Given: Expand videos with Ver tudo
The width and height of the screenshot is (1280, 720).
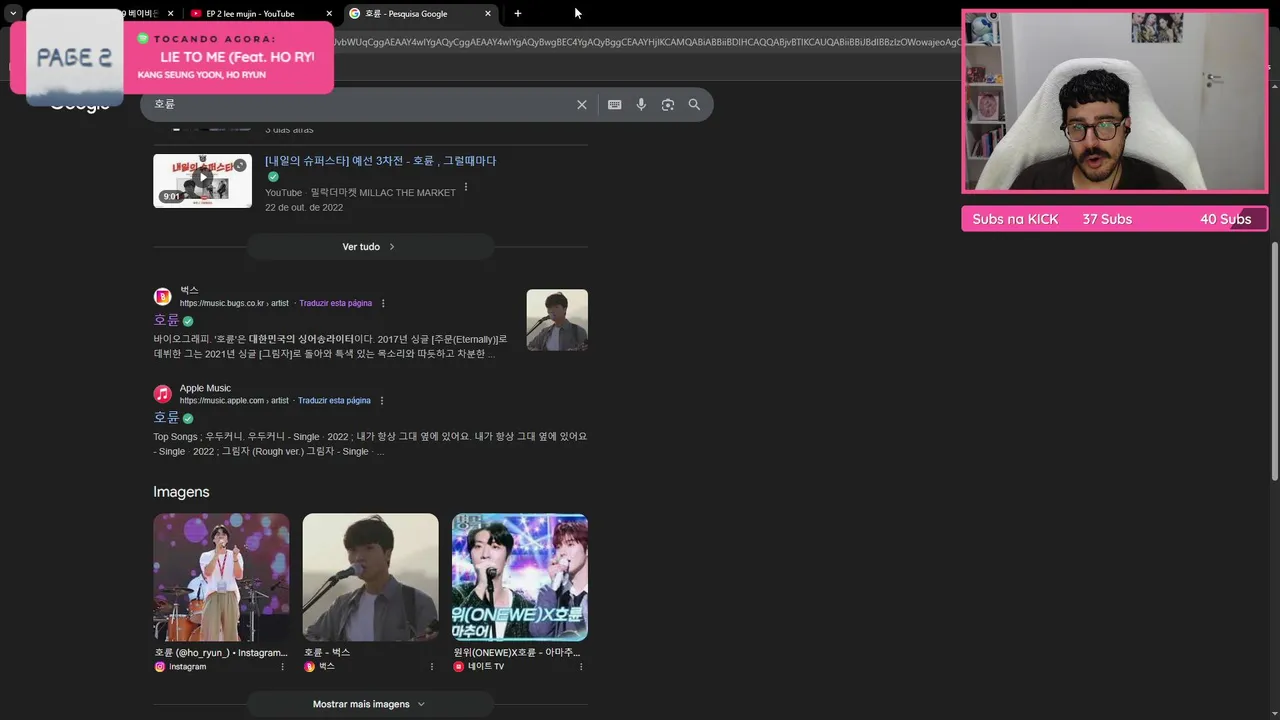Looking at the screenshot, I should pyautogui.click(x=369, y=246).
